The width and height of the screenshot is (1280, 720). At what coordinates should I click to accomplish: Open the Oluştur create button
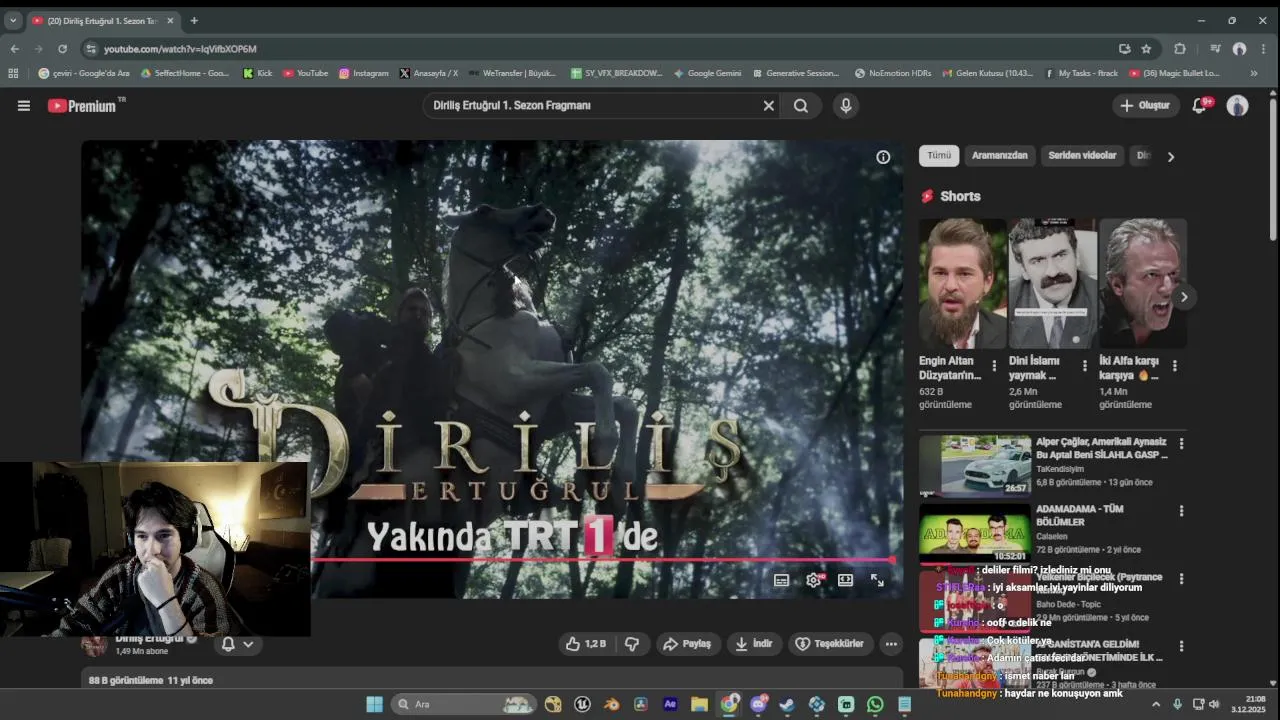pyautogui.click(x=1145, y=105)
